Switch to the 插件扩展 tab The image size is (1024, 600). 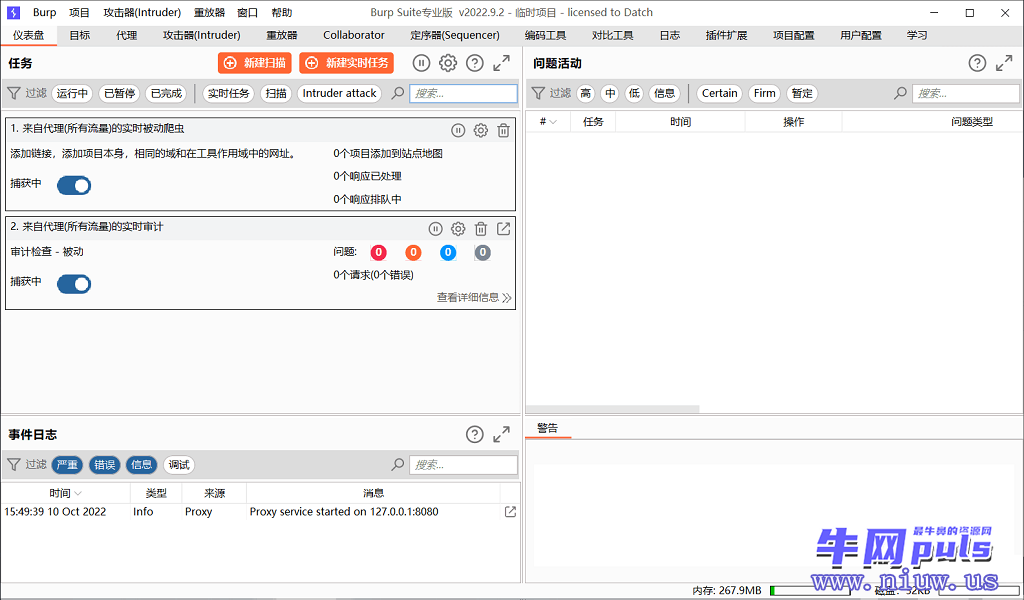click(x=726, y=35)
